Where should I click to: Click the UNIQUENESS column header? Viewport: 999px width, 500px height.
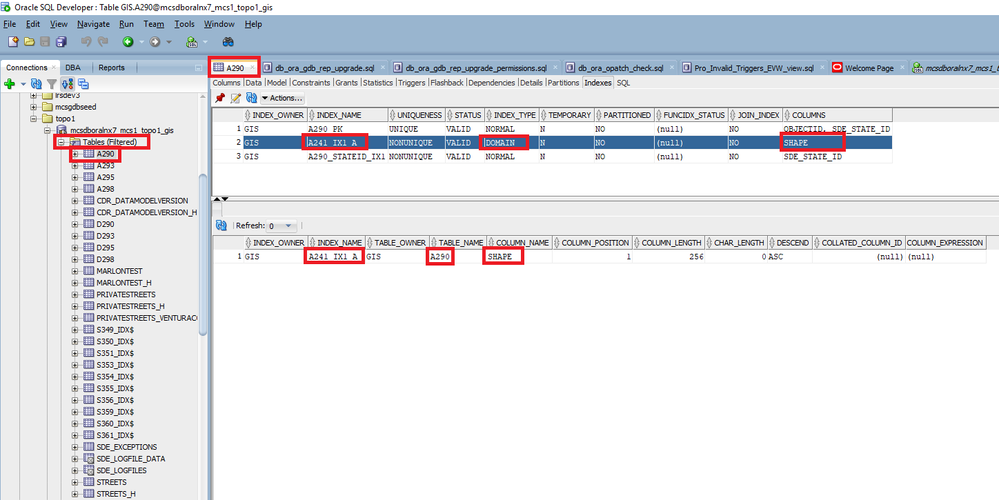tap(417, 115)
